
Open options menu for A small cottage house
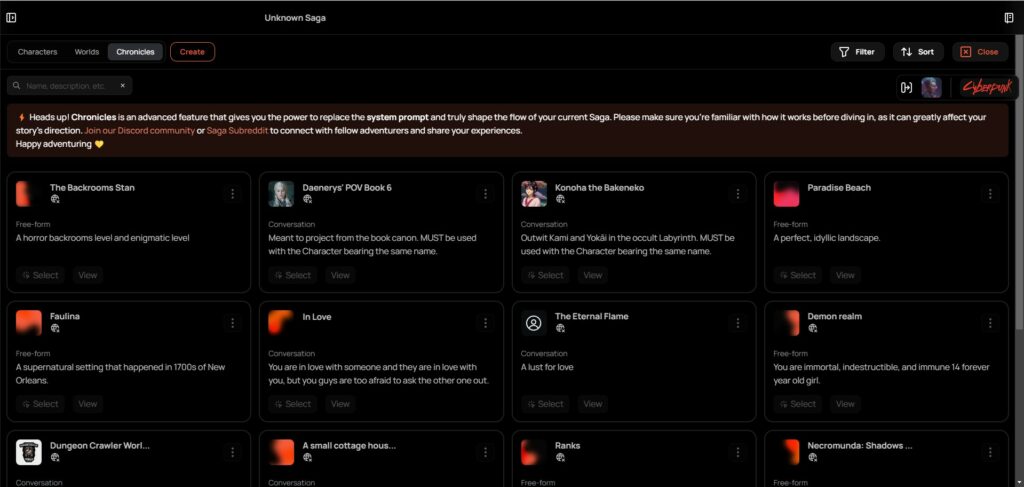click(x=485, y=452)
